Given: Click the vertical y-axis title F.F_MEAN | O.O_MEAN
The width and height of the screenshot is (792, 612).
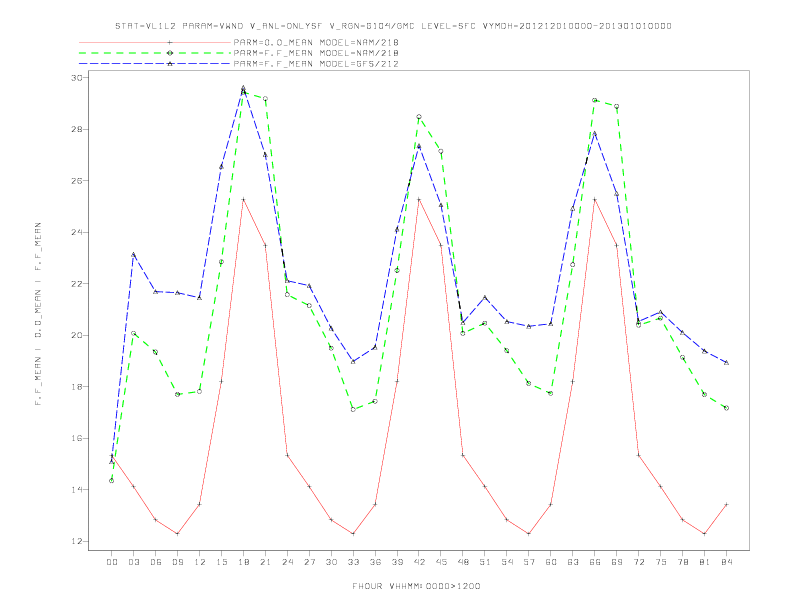Looking at the screenshot, I should click(x=38, y=314).
